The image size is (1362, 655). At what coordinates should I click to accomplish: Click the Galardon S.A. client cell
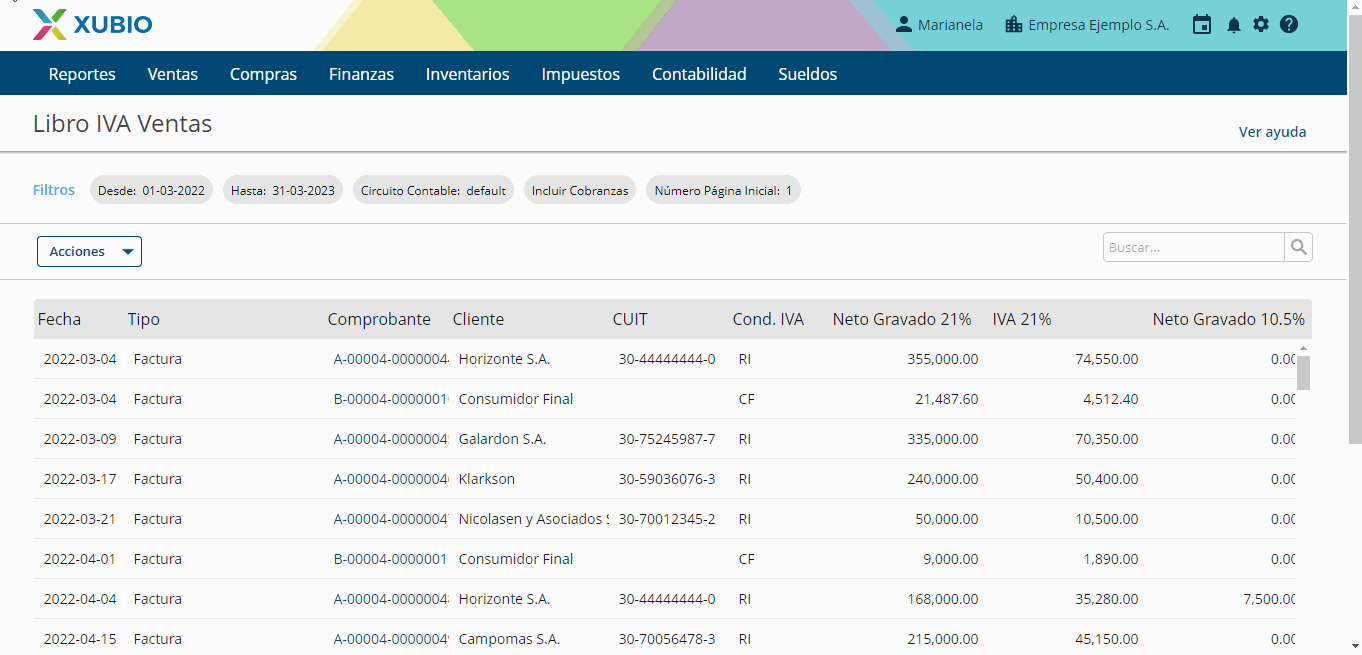(x=502, y=439)
